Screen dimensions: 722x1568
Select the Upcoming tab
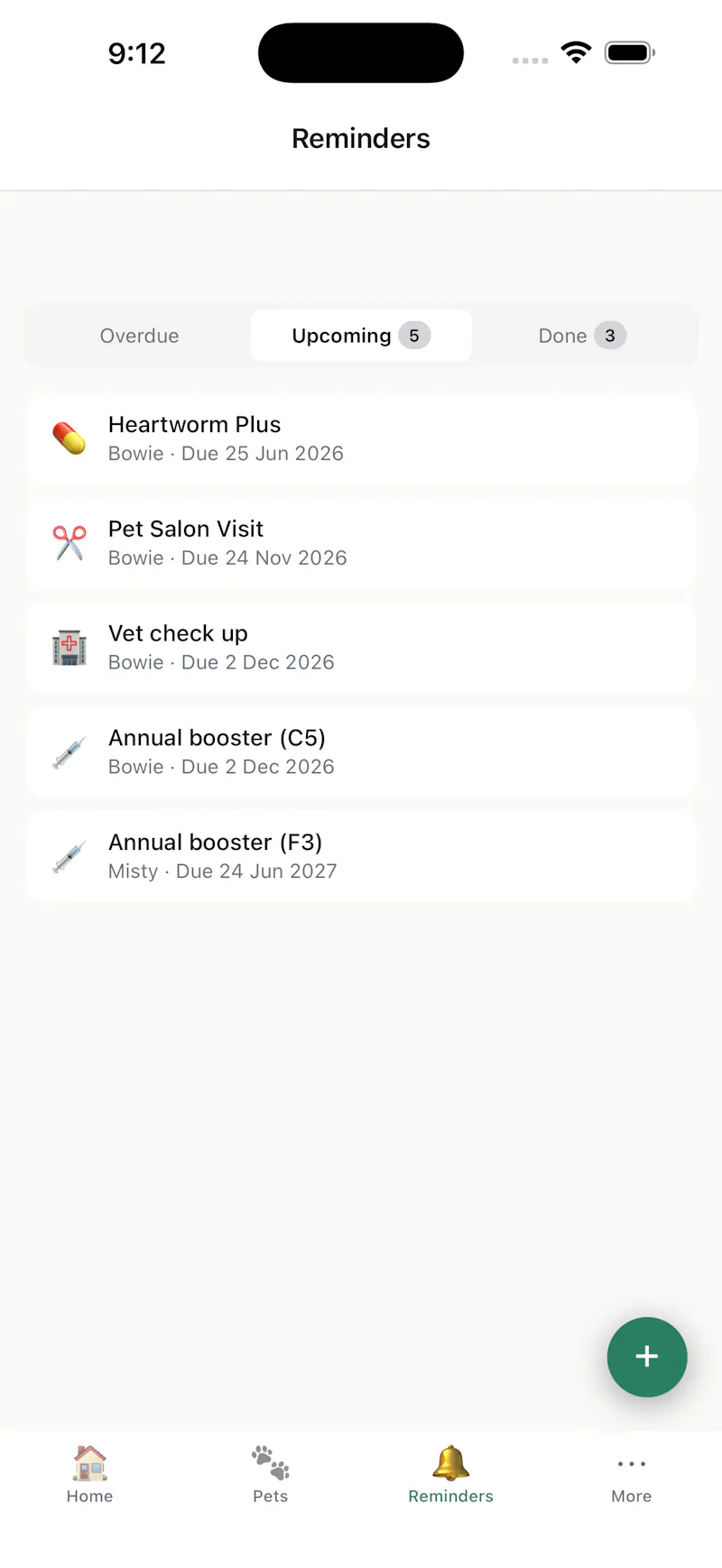point(361,336)
